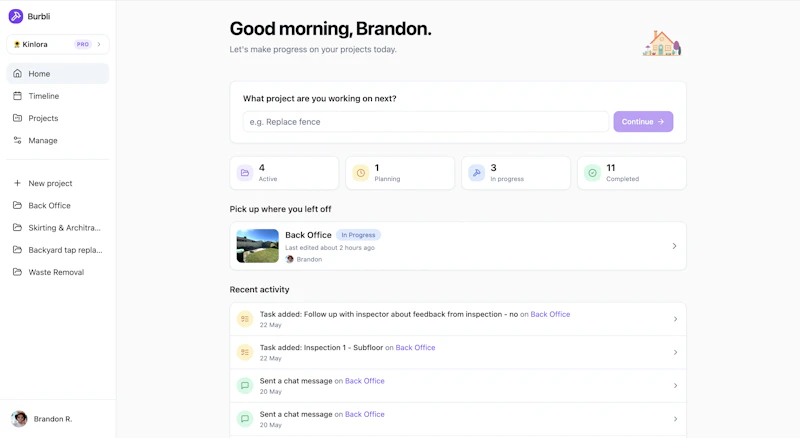Click 'Last edited about 2 hours ago' text
Viewport: 800px width, 438px height.
tap(330, 248)
